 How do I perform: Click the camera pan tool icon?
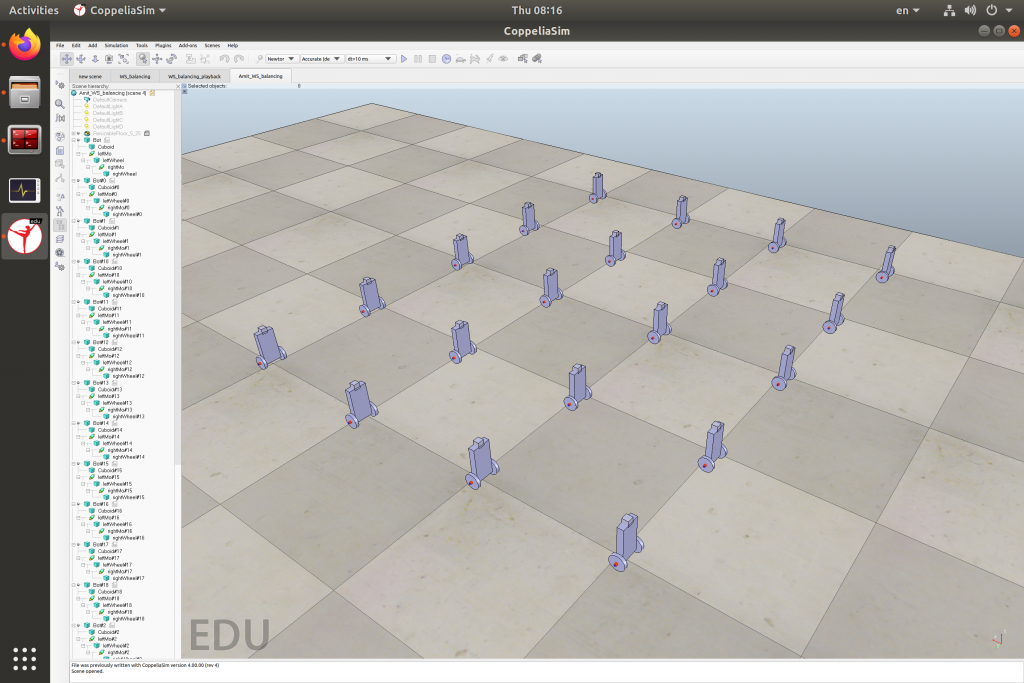[x=67, y=59]
